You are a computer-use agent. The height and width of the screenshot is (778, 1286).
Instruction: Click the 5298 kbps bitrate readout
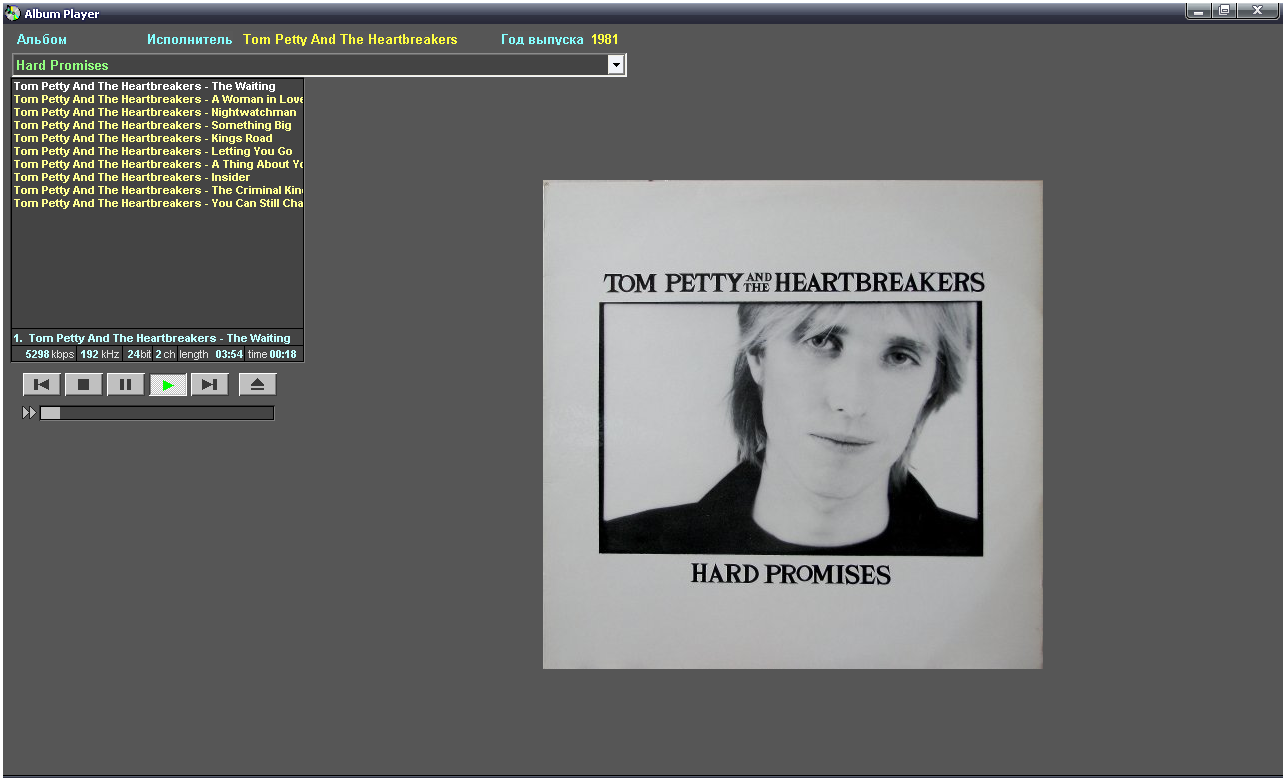point(49,354)
